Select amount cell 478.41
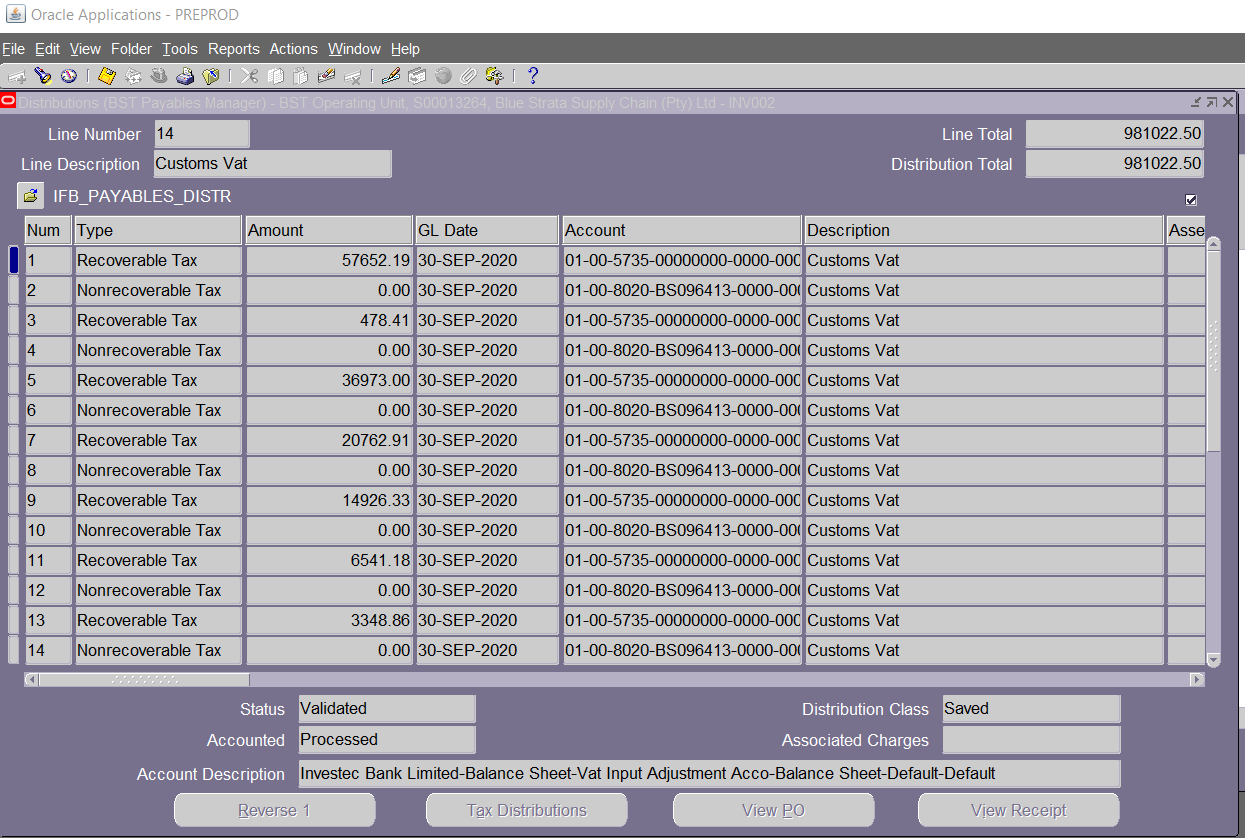Image resolution: width=1245 pixels, height=838 pixels. coord(329,320)
